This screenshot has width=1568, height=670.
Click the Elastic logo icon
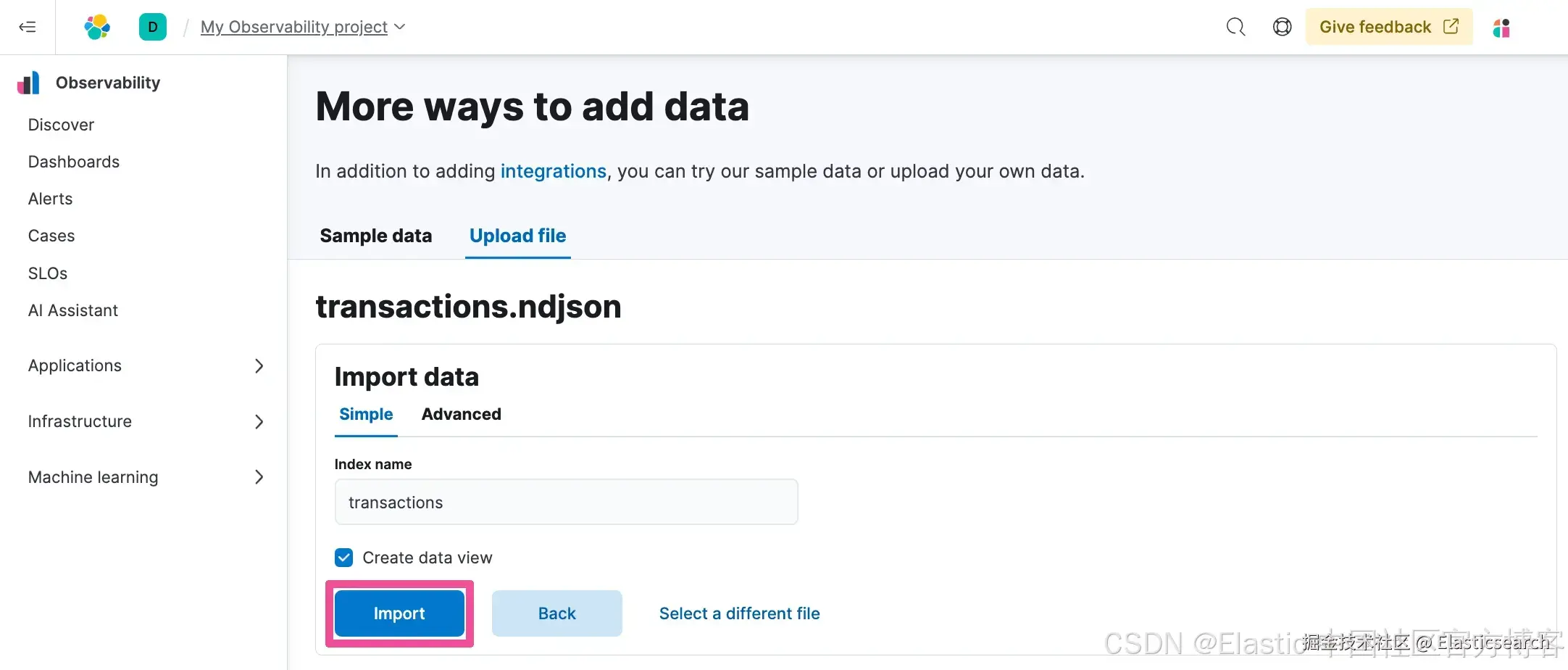(x=97, y=28)
